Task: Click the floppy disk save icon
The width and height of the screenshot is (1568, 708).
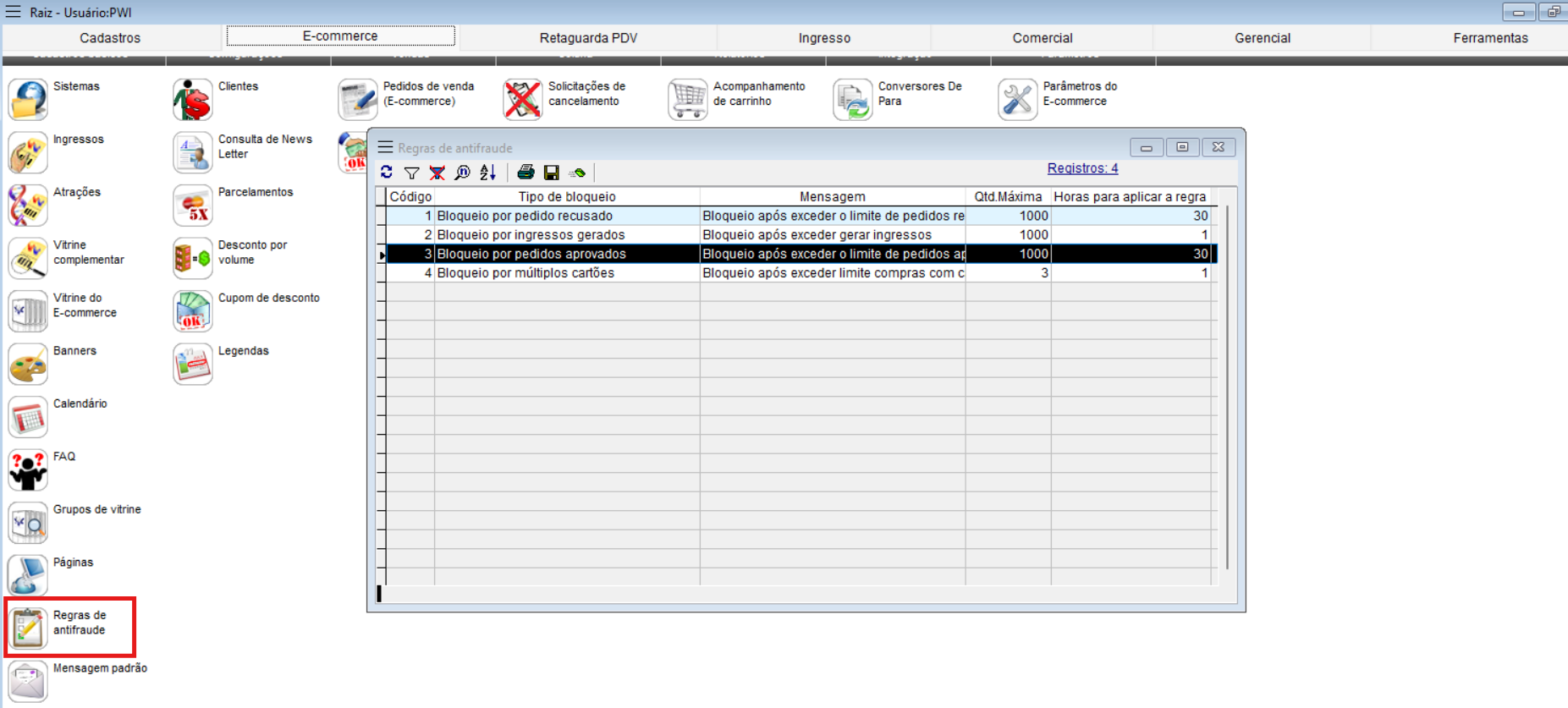Action: [552, 173]
